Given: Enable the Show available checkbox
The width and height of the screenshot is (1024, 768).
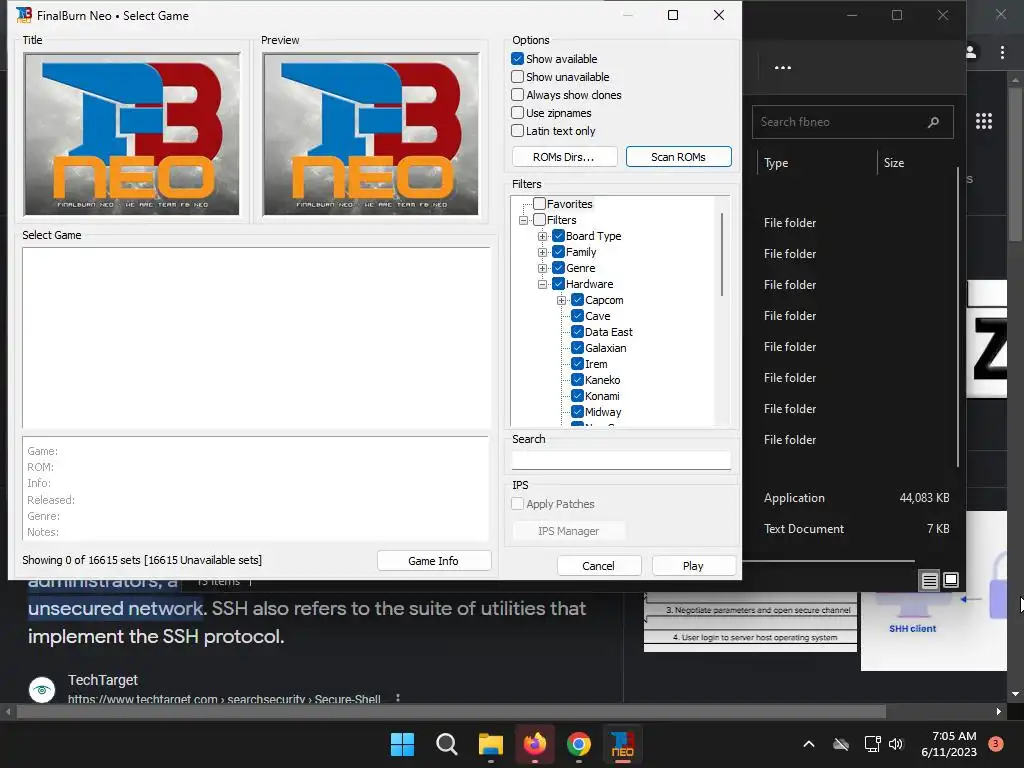Looking at the screenshot, I should [x=517, y=59].
